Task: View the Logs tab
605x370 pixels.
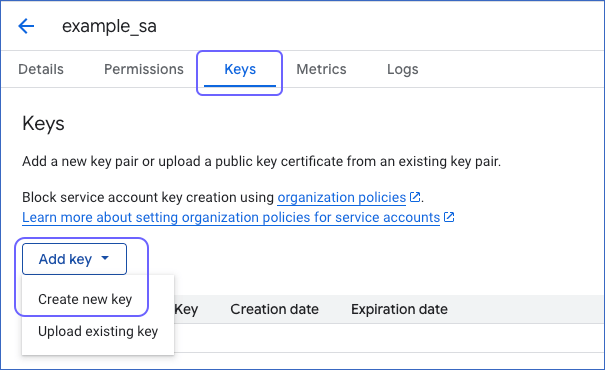Action: tap(402, 69)
